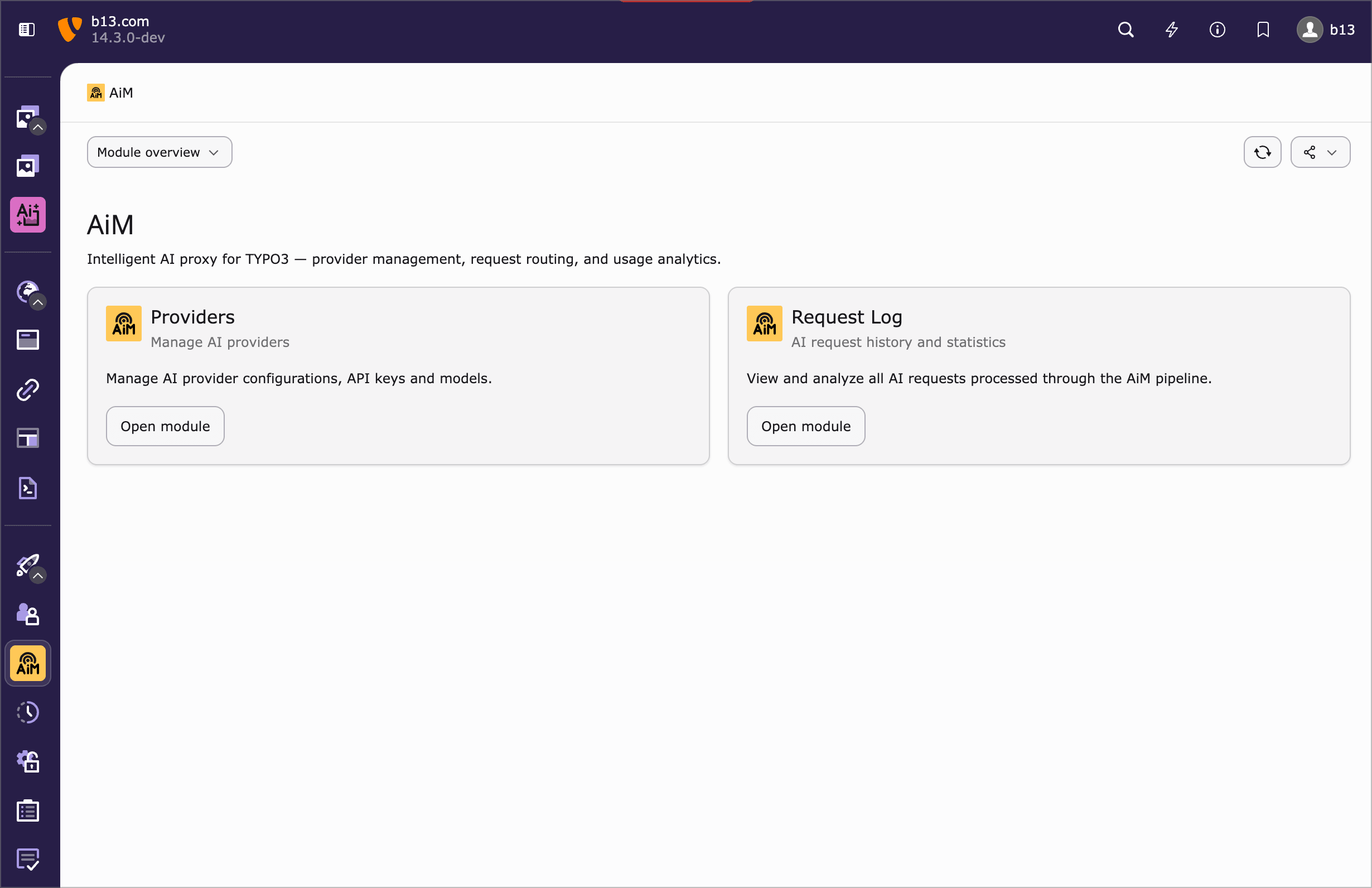
Task: Open the pink AI module in sidebar
Action: (28, 215)
